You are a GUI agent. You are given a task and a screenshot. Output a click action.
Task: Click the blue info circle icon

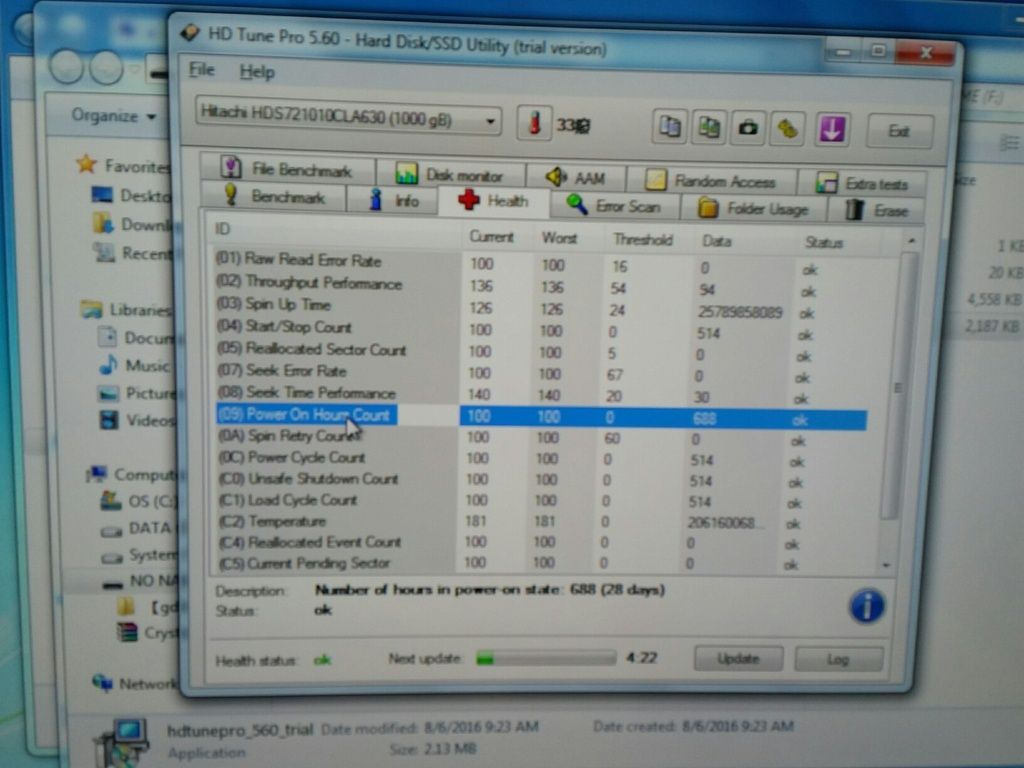coord(866,605)
